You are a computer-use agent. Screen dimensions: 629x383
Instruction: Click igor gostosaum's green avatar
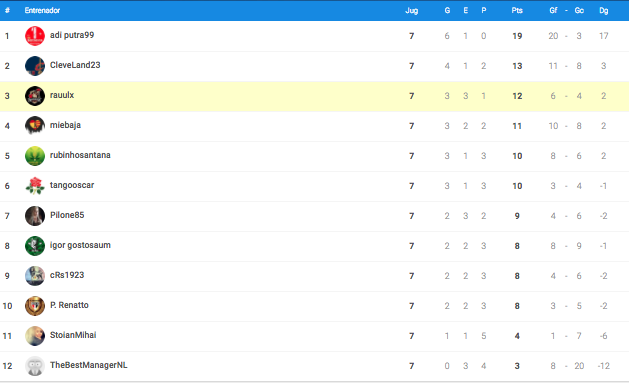pyautogui.click(x=35, y=246)
